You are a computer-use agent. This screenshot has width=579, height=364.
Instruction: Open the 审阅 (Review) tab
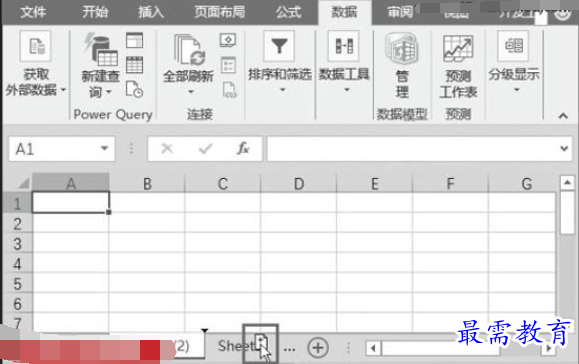click(x=400, y=12)
